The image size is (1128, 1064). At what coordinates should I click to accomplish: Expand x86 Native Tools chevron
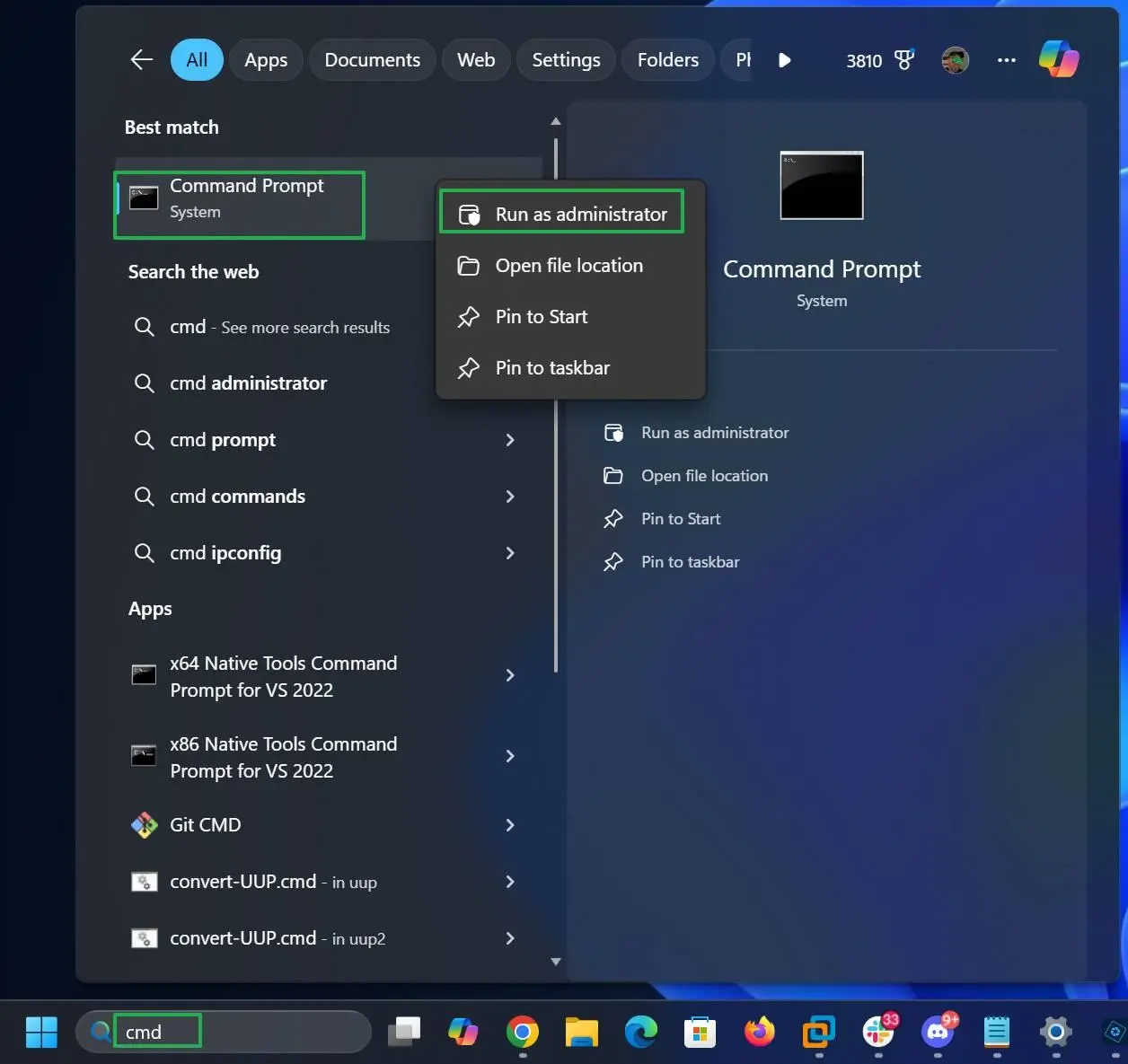click(x=510, y=756)
